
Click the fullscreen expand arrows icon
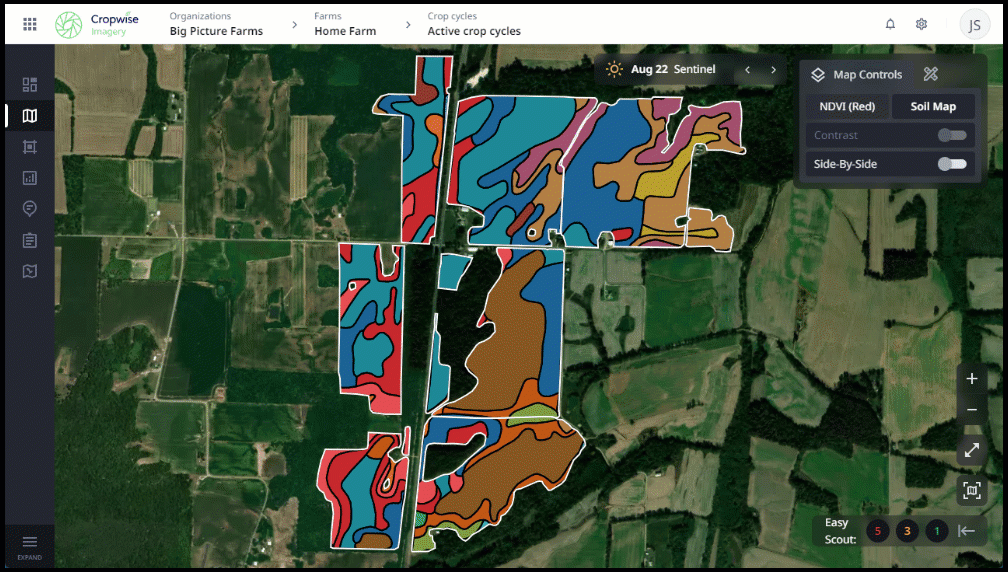(971, 450)
